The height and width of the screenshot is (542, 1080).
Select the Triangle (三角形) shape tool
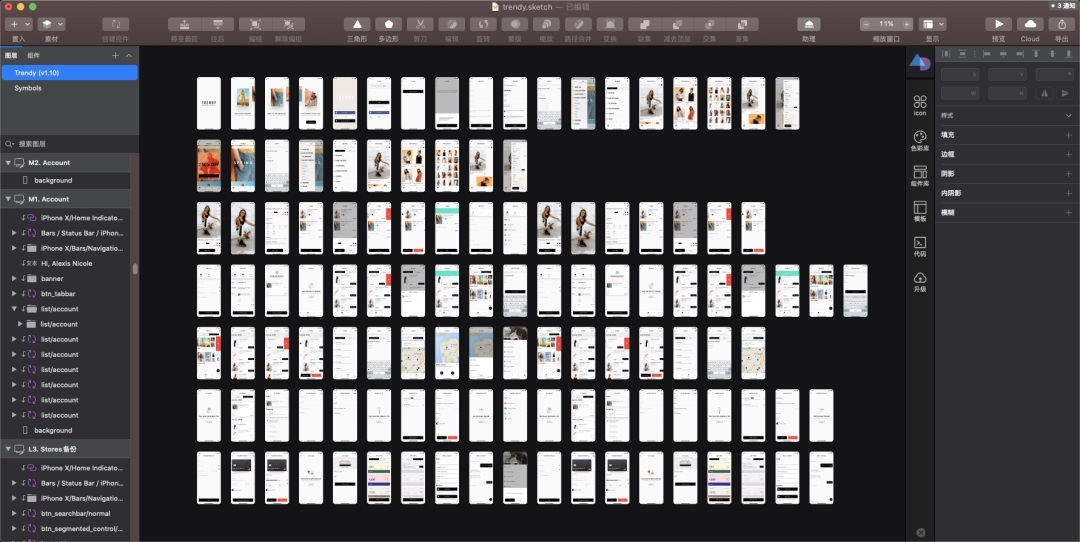[356, 24]
